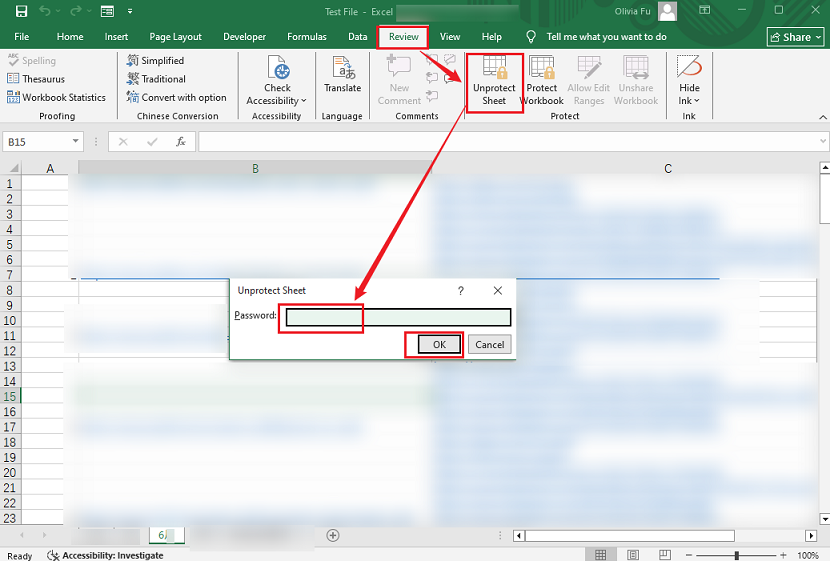Screen dimensions: 830x561
Task: Show Workbook Statistics
Action: coord(56,97)
